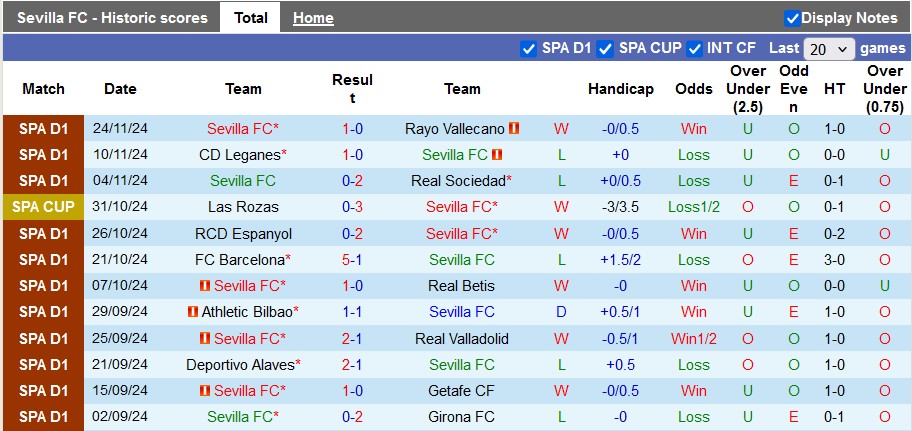Image resolution: width=912 pixels, height=431 pixels.
Task: Switch to the Home tab
Action: tap(313, 18)
